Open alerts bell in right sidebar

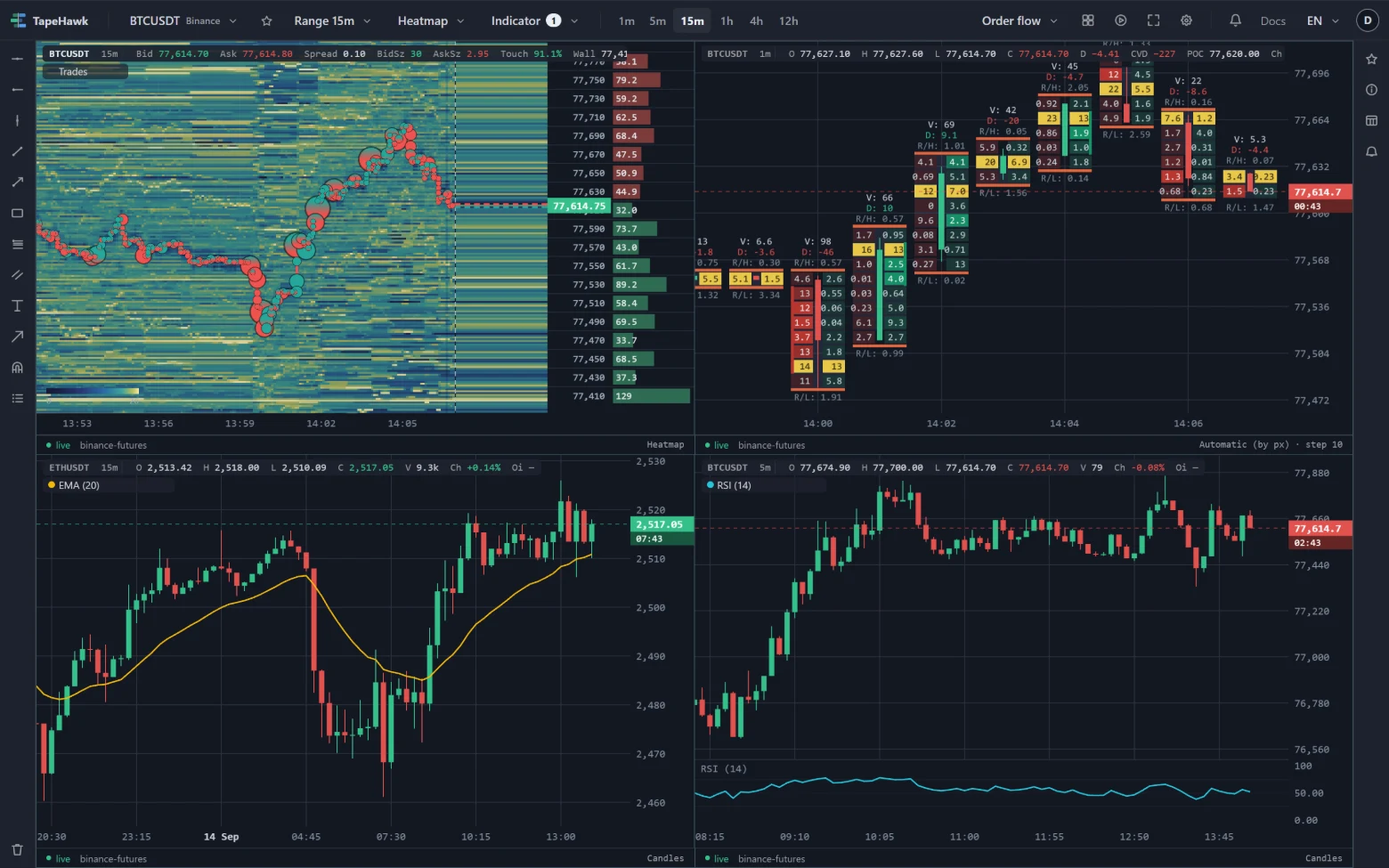(1371, 151)
